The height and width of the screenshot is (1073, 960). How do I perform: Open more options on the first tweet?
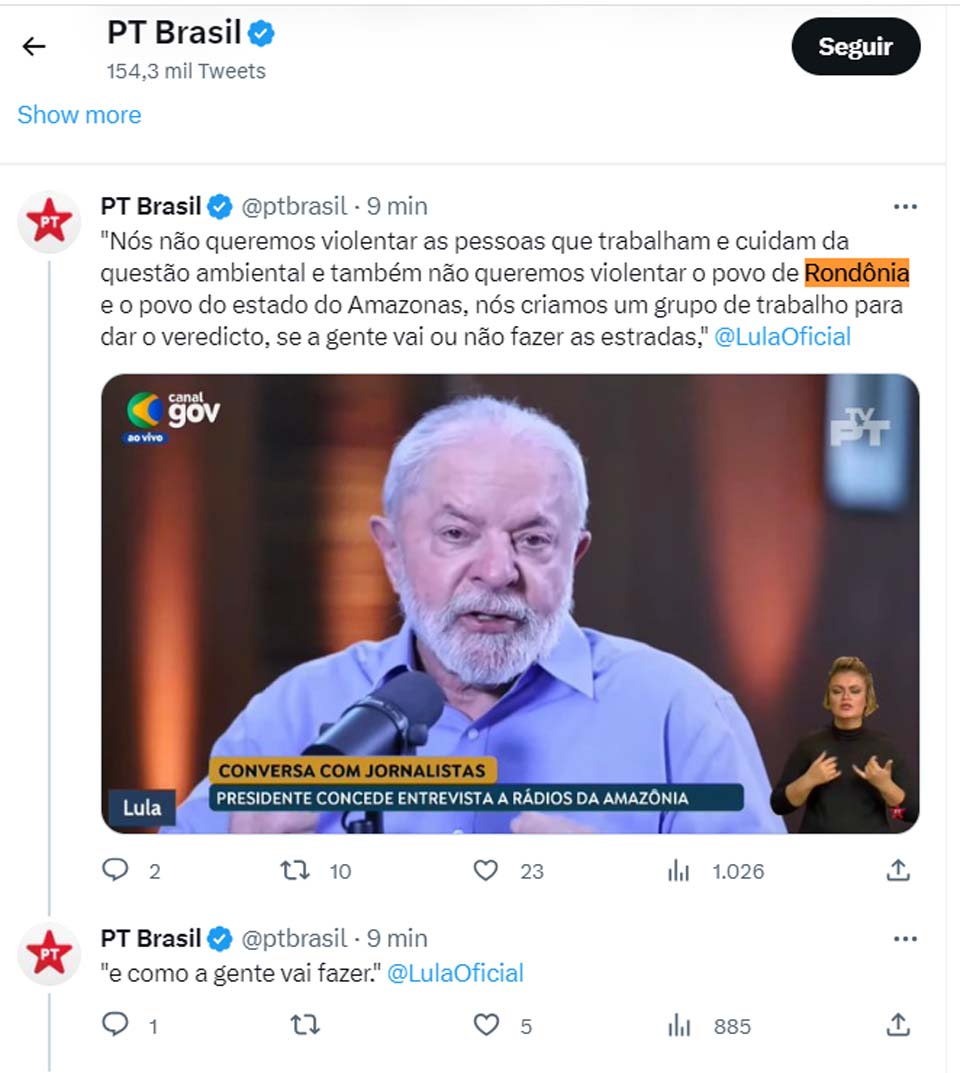(905, 207)
